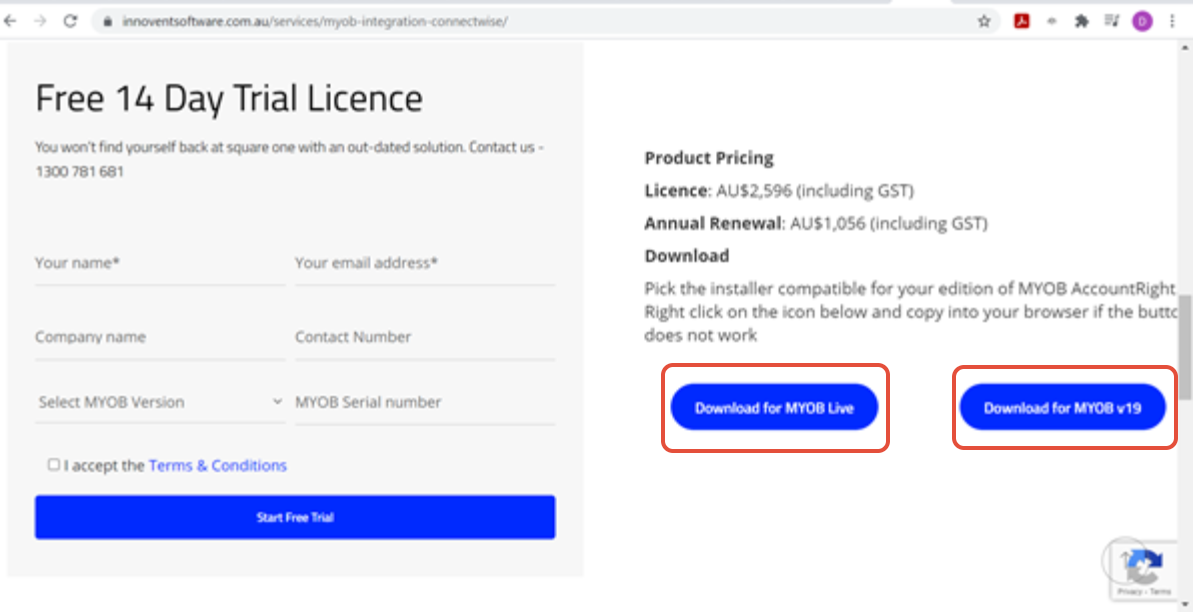Click the MYOB Serial number field
Image resolution: width=1193 pixels, height=612 pixels.
tap(425, 402)
